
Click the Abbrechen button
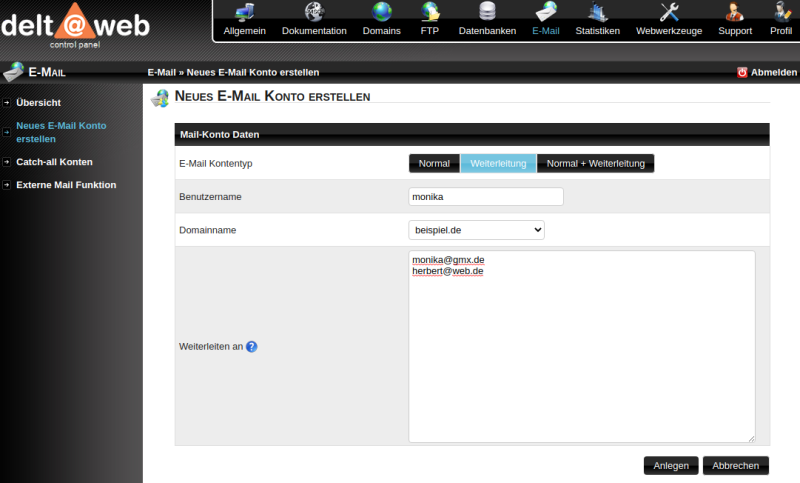pyautogui.click(x=735, y=465)
